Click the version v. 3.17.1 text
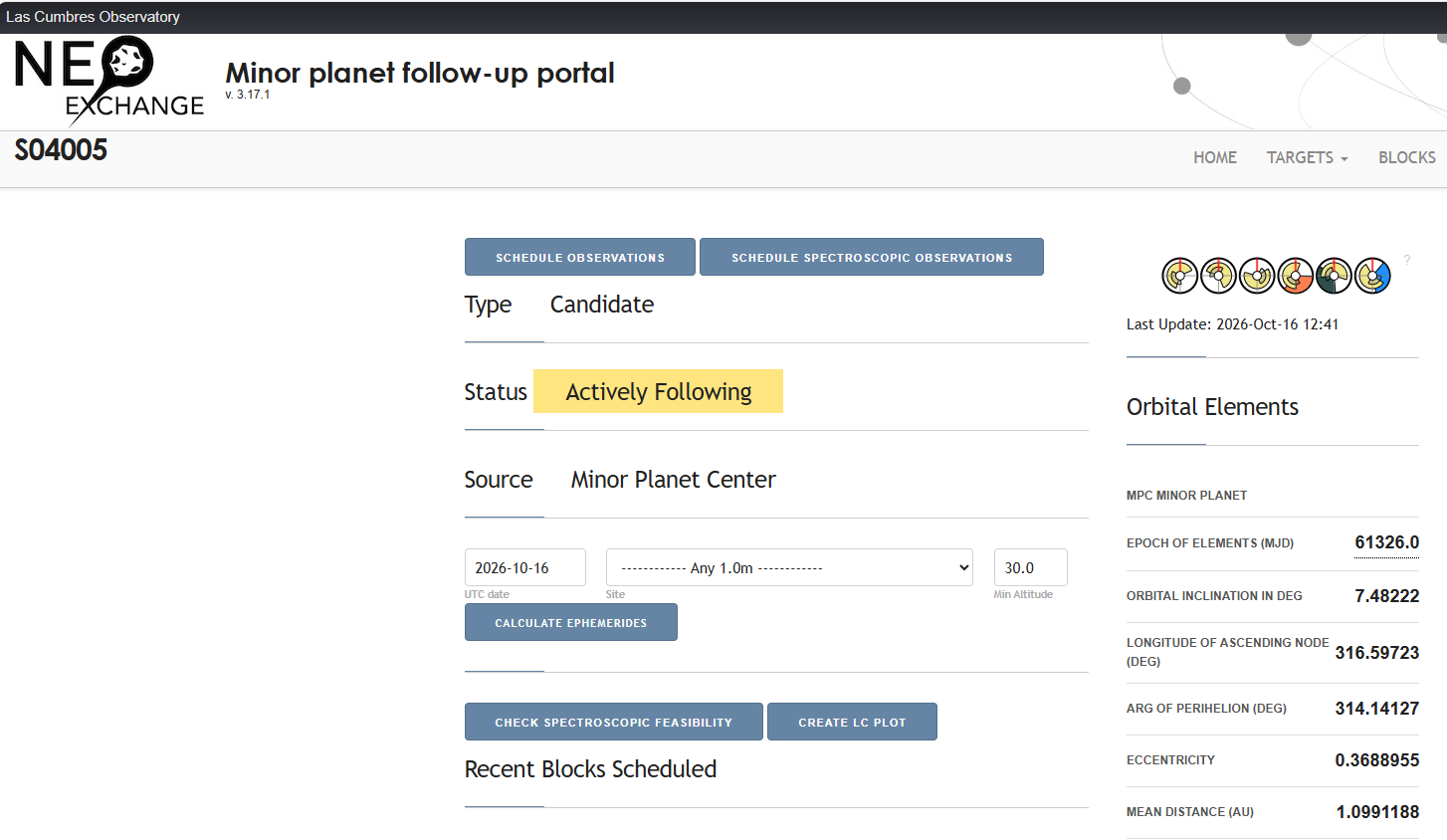 (248, 95)
